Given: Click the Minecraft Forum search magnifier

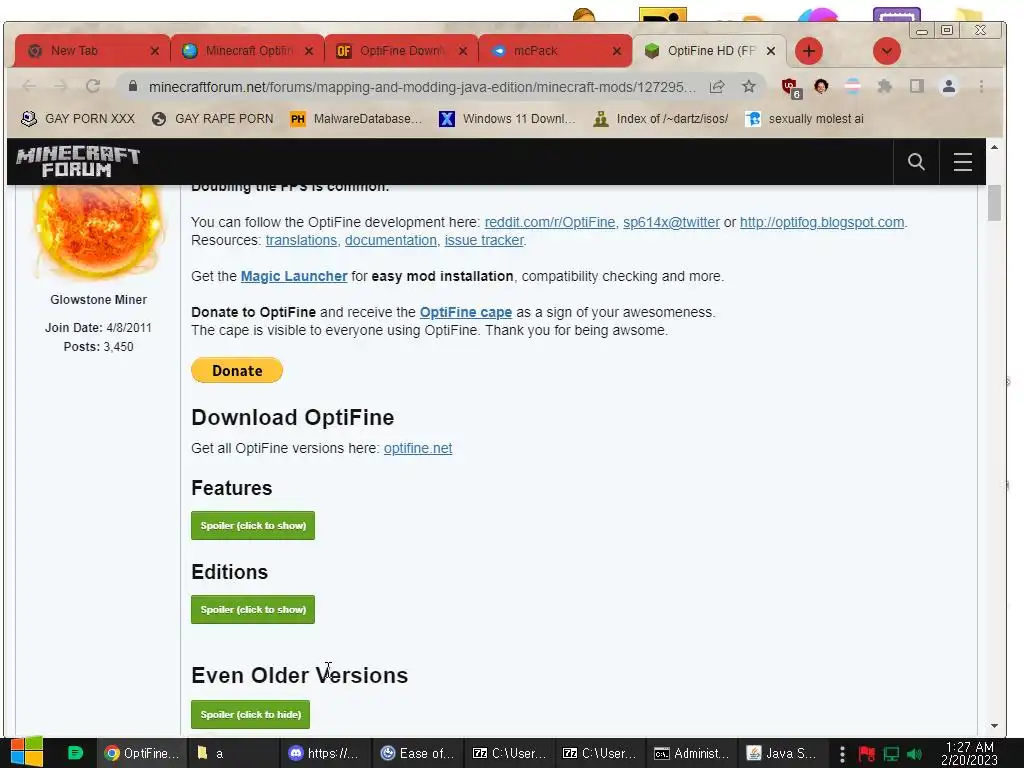Looking at the screenshot, I should pyautogui.click(x=916, y=161).
